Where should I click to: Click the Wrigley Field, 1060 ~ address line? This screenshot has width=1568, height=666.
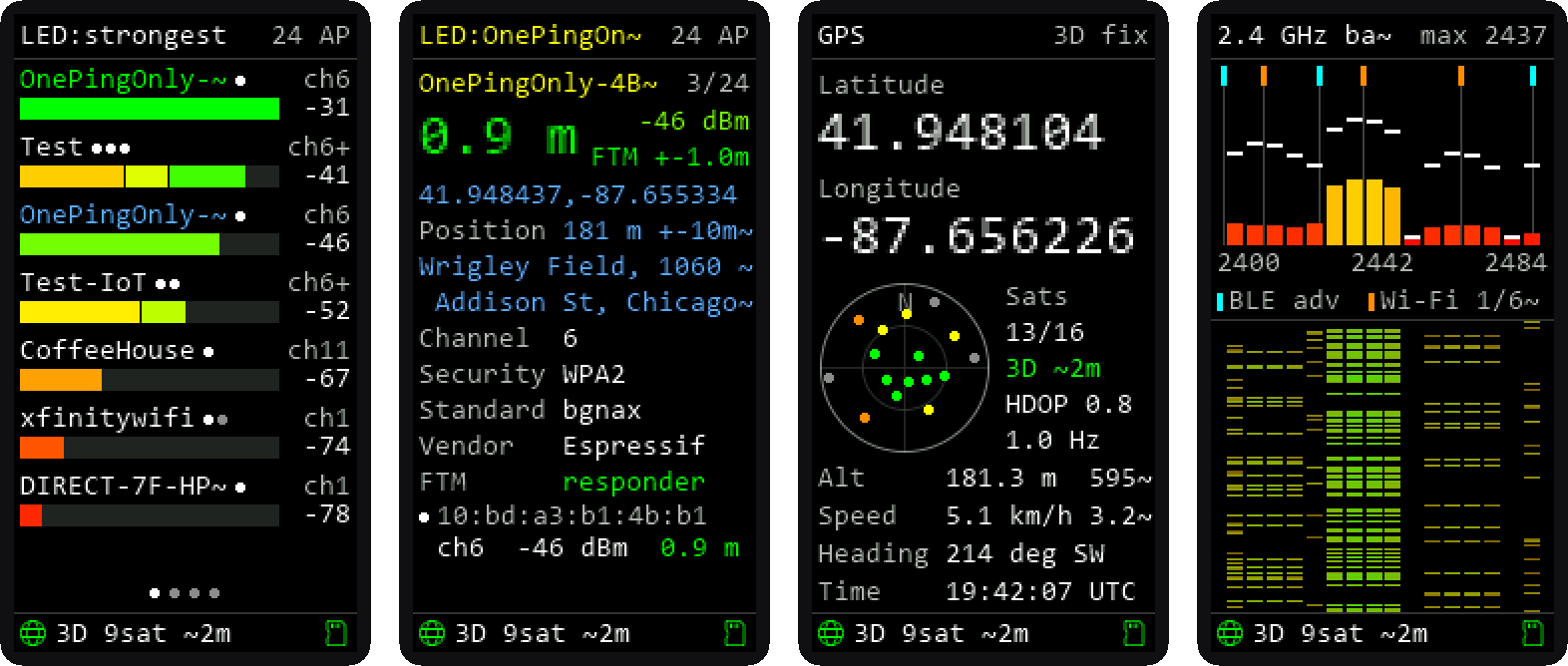(587, 266)
